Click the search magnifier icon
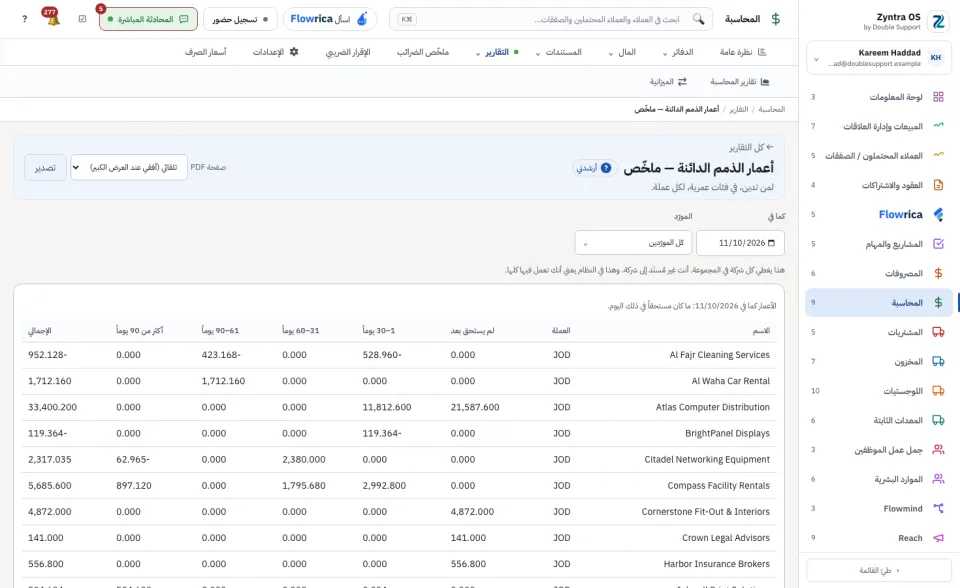 coord(699,19)
